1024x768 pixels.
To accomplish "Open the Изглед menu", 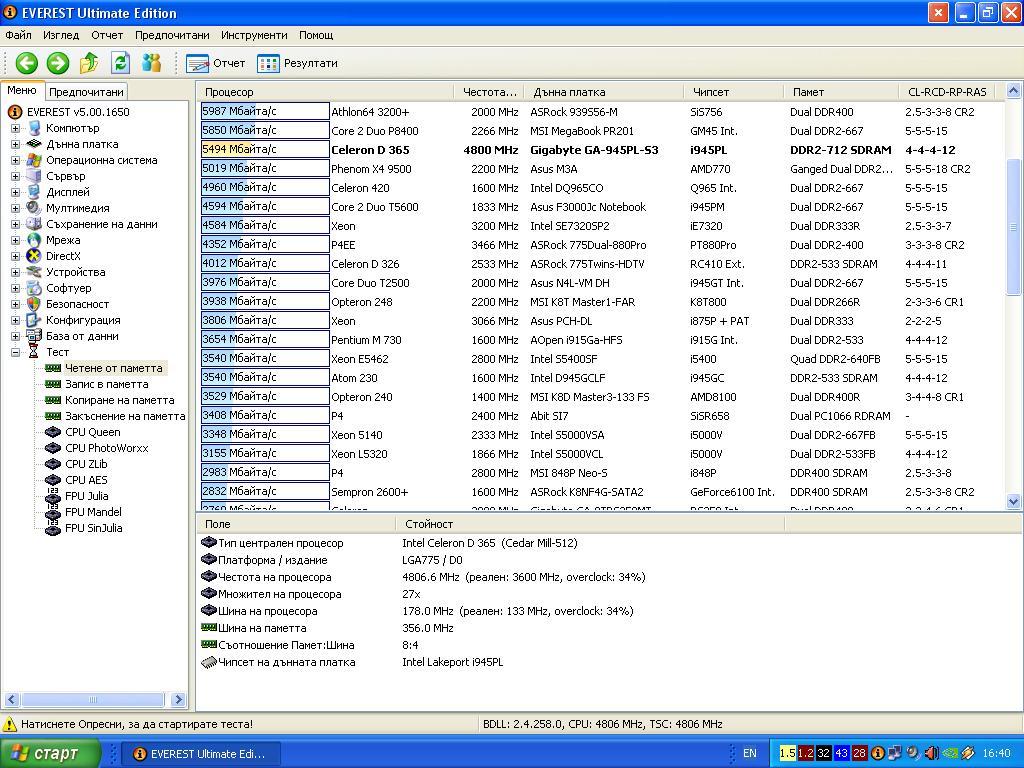I will click(x=61, y=35).
